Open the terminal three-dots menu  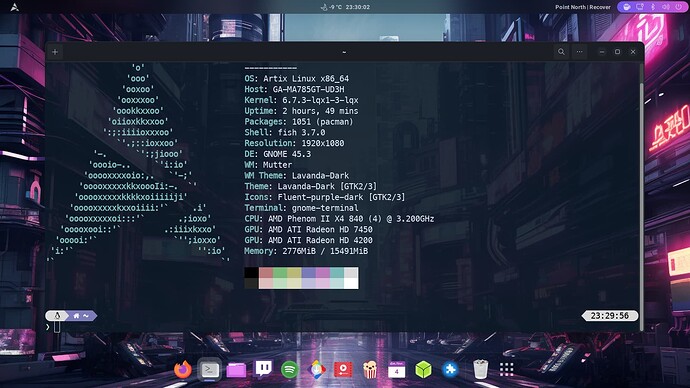(579, 52)
